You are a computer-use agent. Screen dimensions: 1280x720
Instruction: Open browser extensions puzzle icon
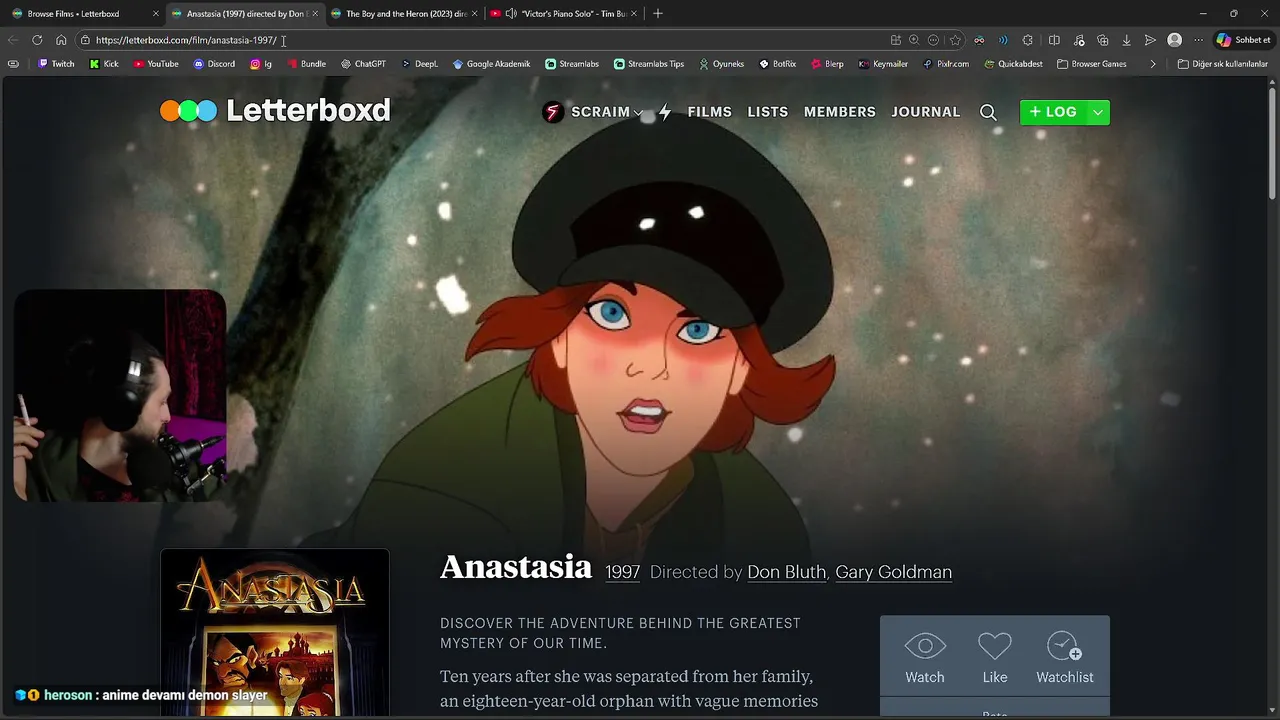coord(1028,40)
